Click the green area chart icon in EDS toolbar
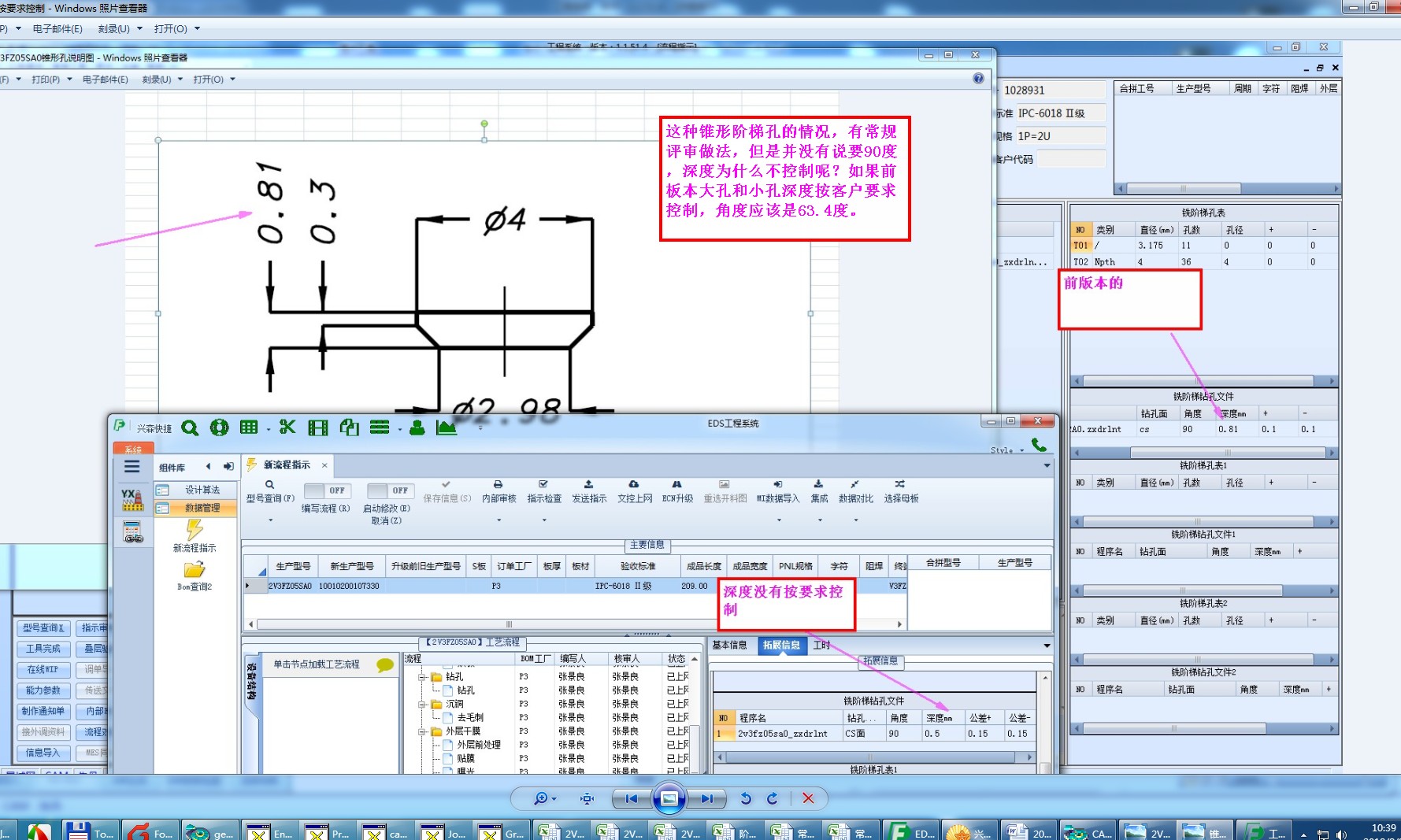The width and height of the screenshot is (1401, 840). pyautogui.click(x=447, y=427)
